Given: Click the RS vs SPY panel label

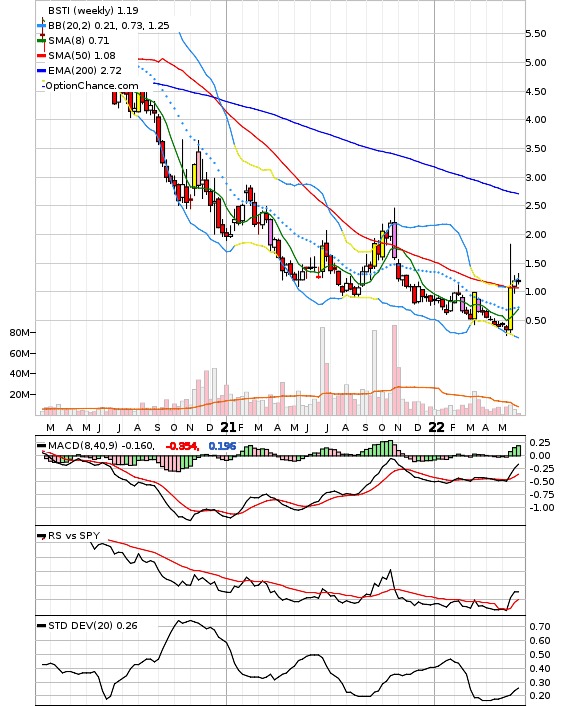Looking at the screenshot, I should (x=74, y=535).
